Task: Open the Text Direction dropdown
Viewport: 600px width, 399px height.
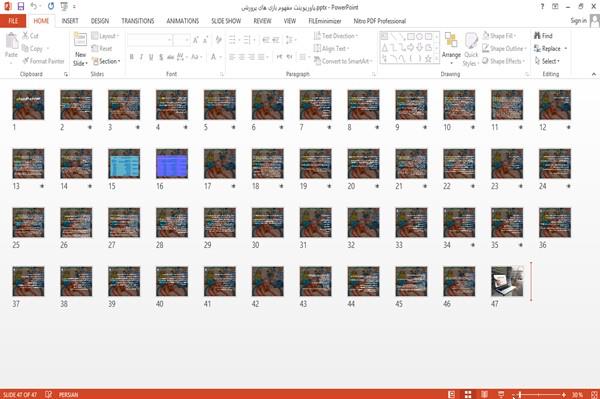Action: 336,36
